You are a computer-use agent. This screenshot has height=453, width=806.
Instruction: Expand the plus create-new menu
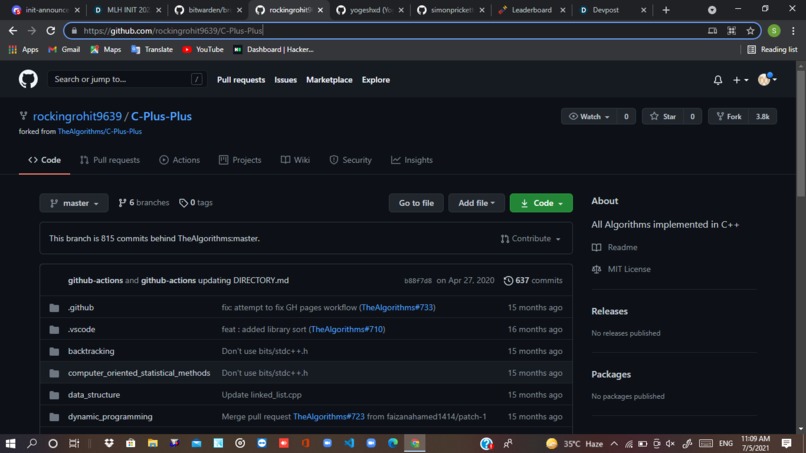(x=740, y=80)
